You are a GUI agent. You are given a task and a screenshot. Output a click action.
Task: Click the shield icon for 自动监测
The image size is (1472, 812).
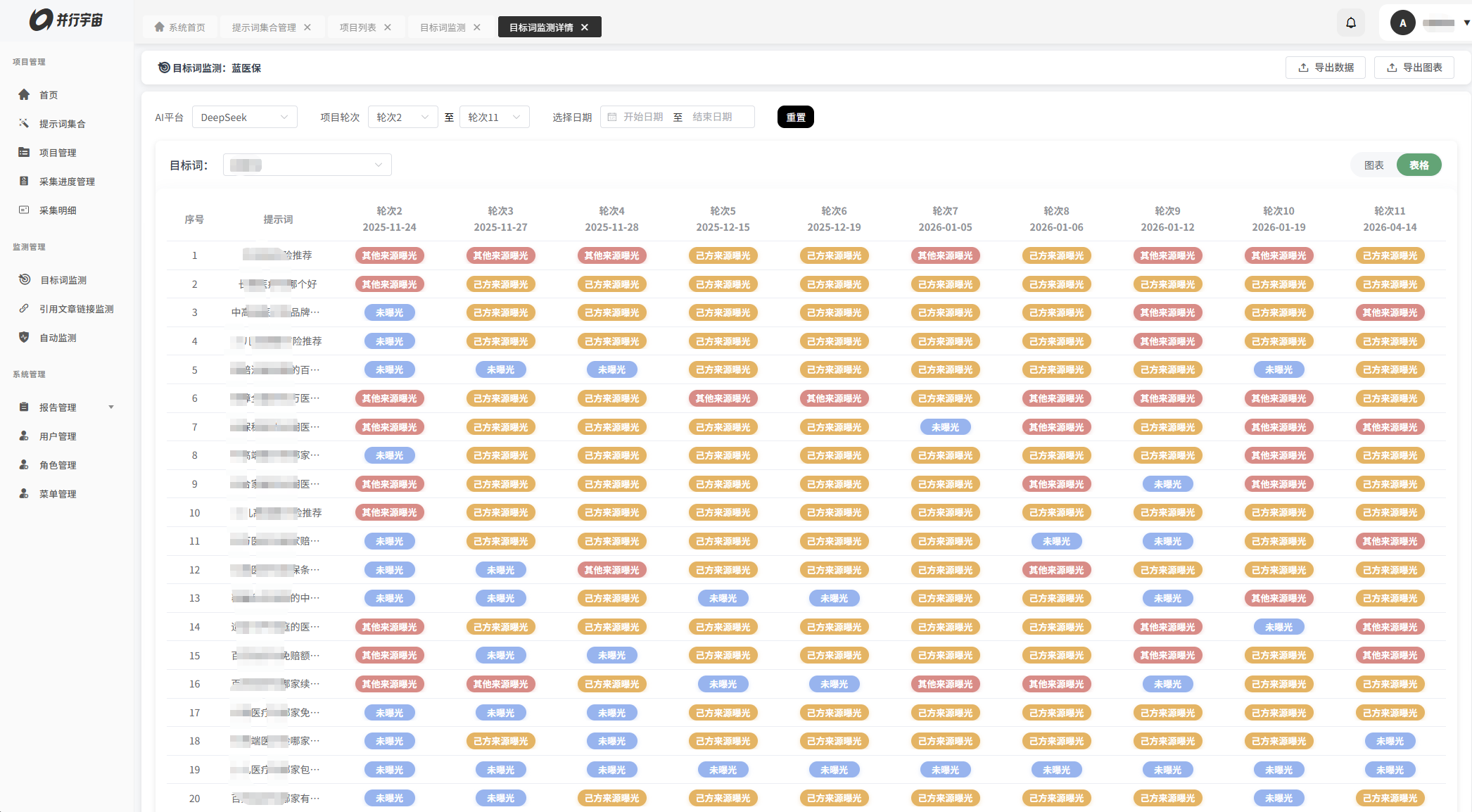tap(24, 338)
